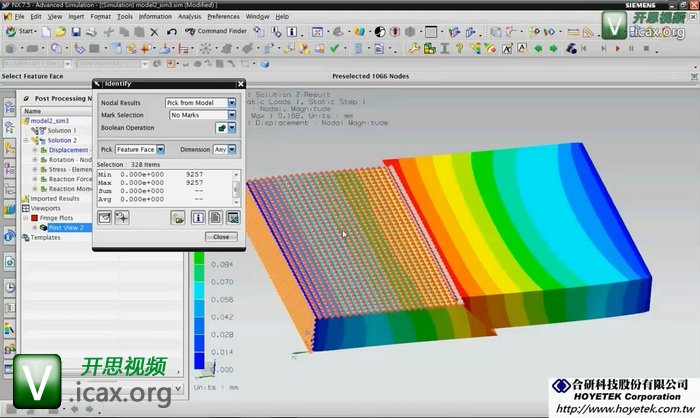Expand the Displacement result node
The width and height of the screenshot is (700, 418).
tap(35, 150)
